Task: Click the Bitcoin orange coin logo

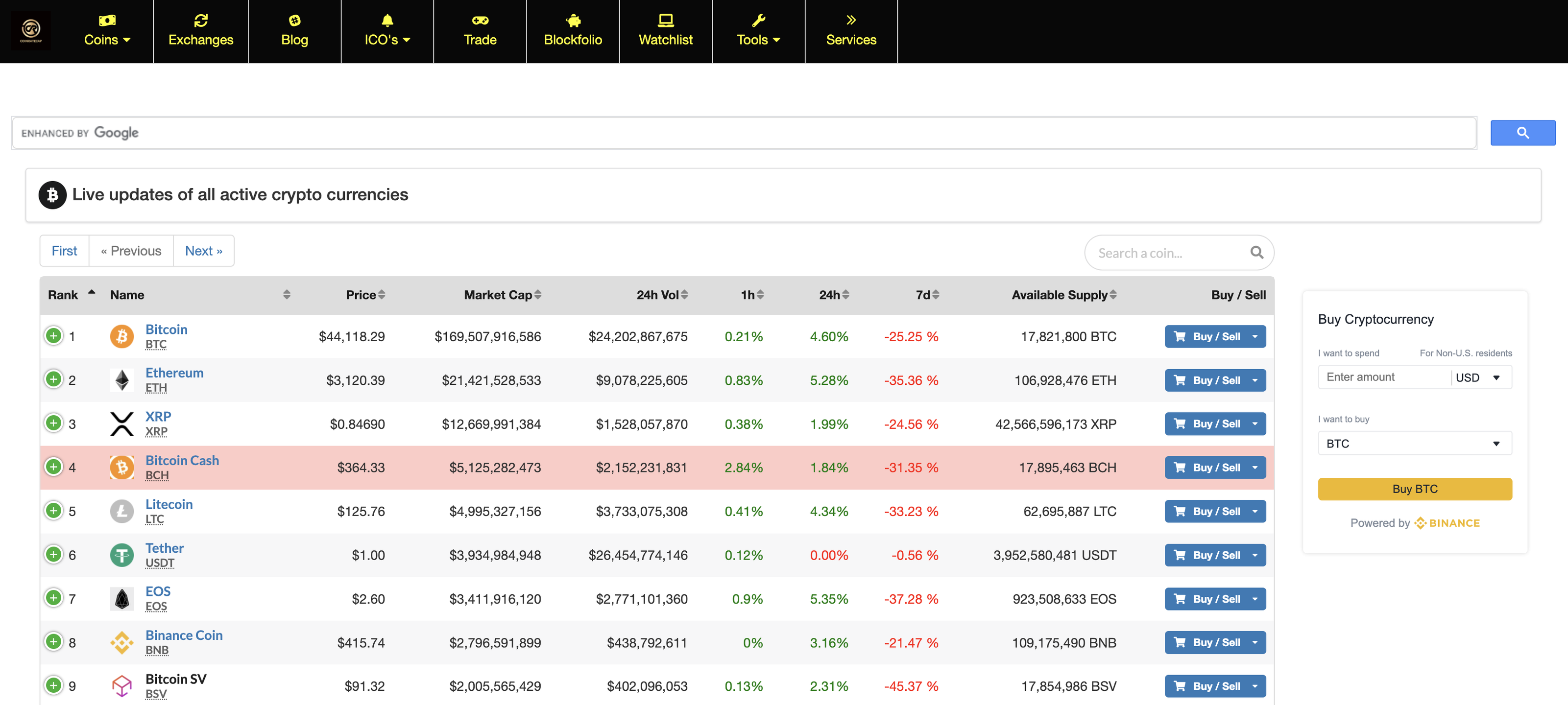Action: (122, 336)
